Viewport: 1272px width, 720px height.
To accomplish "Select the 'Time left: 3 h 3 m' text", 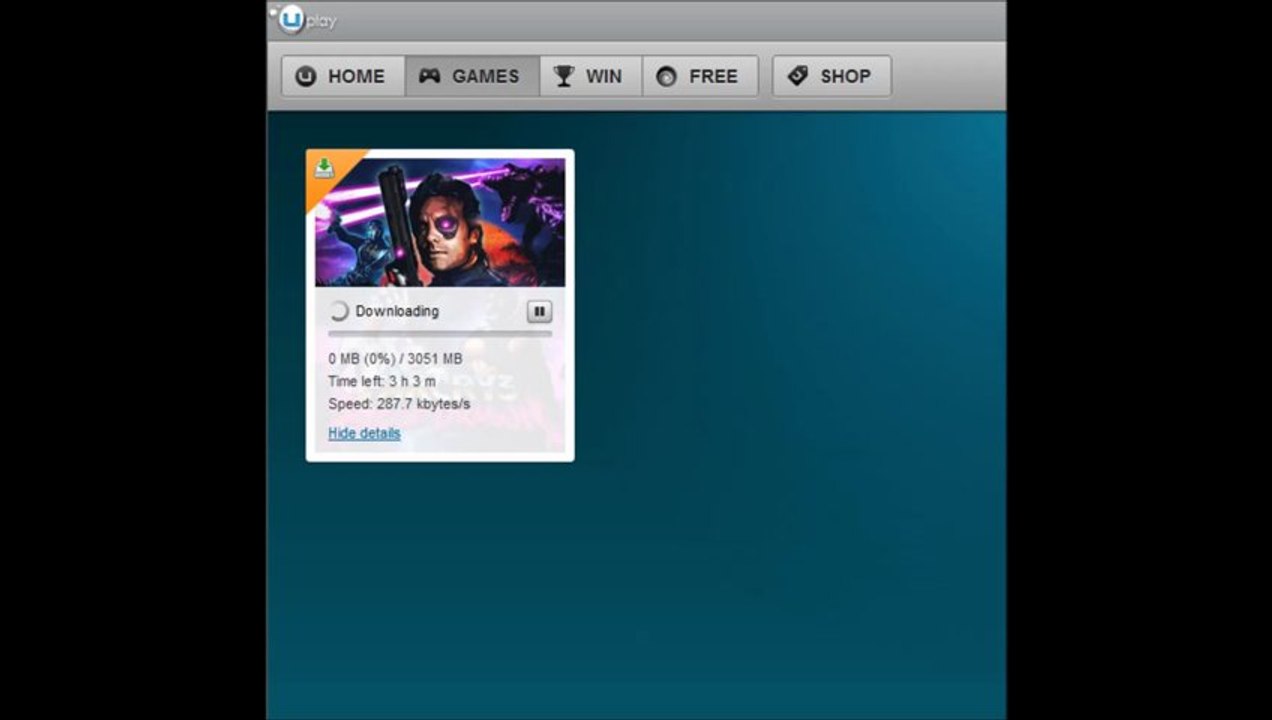I will [382, 381].
